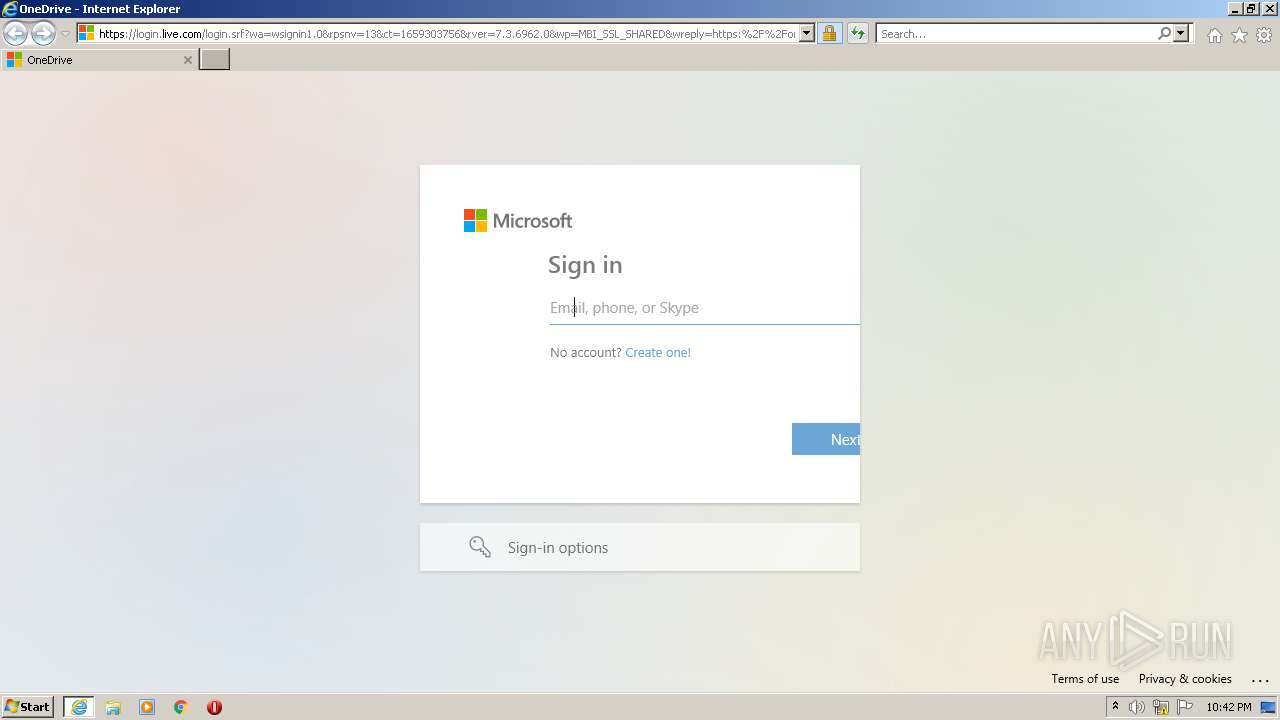Open the volume speaker tray icon
This screenshot has height=720, width=1280.
coord(1137,707)
